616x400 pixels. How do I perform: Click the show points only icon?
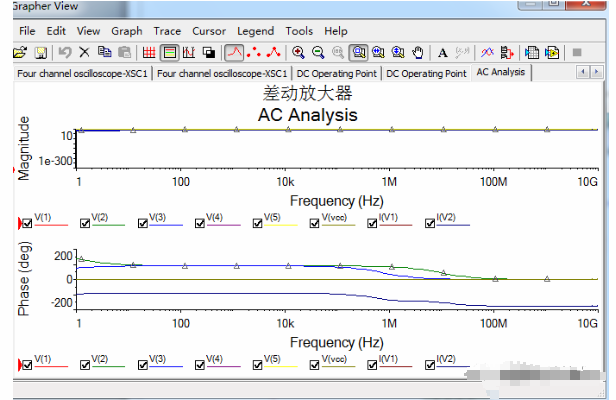(254, 52)
